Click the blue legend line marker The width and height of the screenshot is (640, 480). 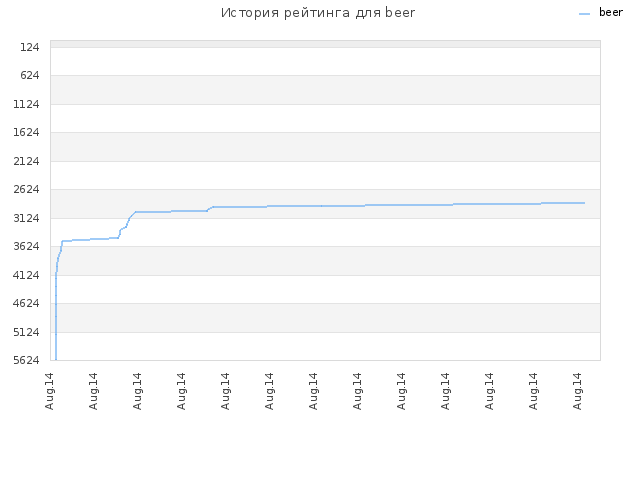coord(584,14)
